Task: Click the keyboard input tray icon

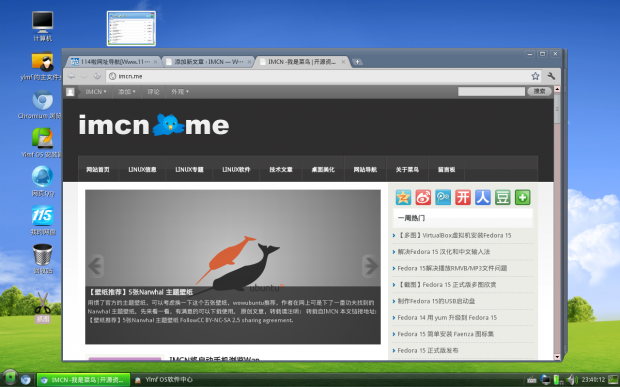Action: (x=532, y=380)
